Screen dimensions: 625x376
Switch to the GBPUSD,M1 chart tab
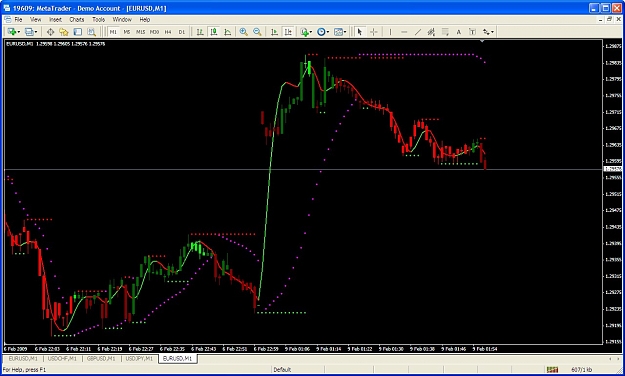[x=101, y=359]
